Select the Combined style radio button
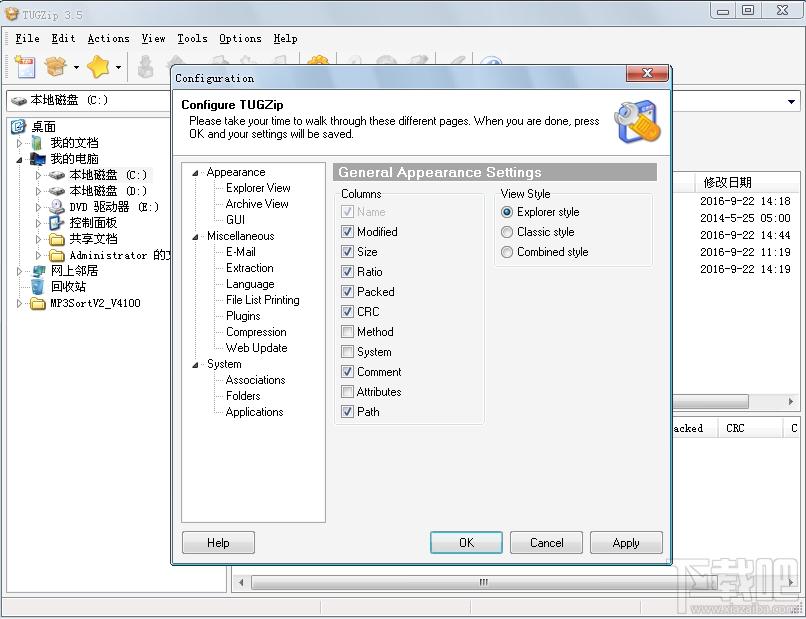This screenshot has height=619, width=806. pyautogui.click(x=507, y=252)
